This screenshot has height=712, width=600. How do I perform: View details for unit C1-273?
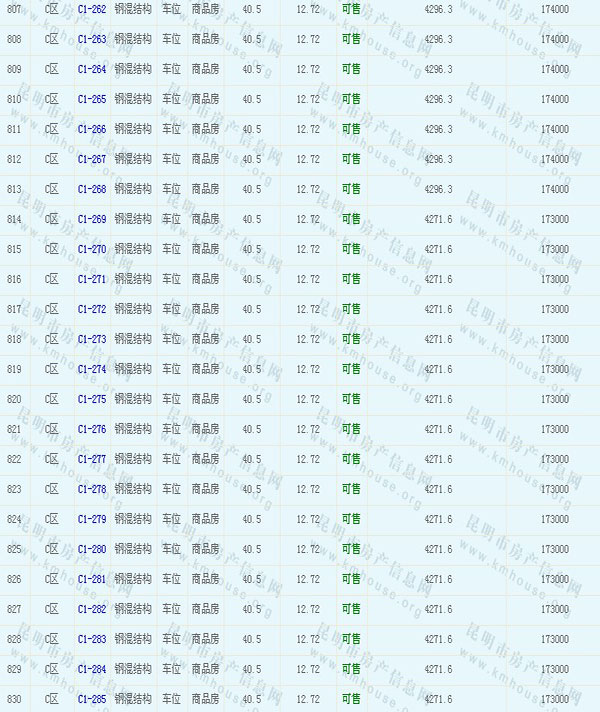91,340
